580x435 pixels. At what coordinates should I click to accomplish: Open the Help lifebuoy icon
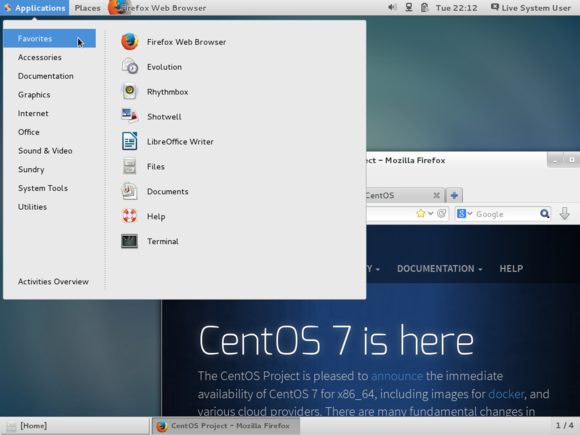click(x=129, y=216)
